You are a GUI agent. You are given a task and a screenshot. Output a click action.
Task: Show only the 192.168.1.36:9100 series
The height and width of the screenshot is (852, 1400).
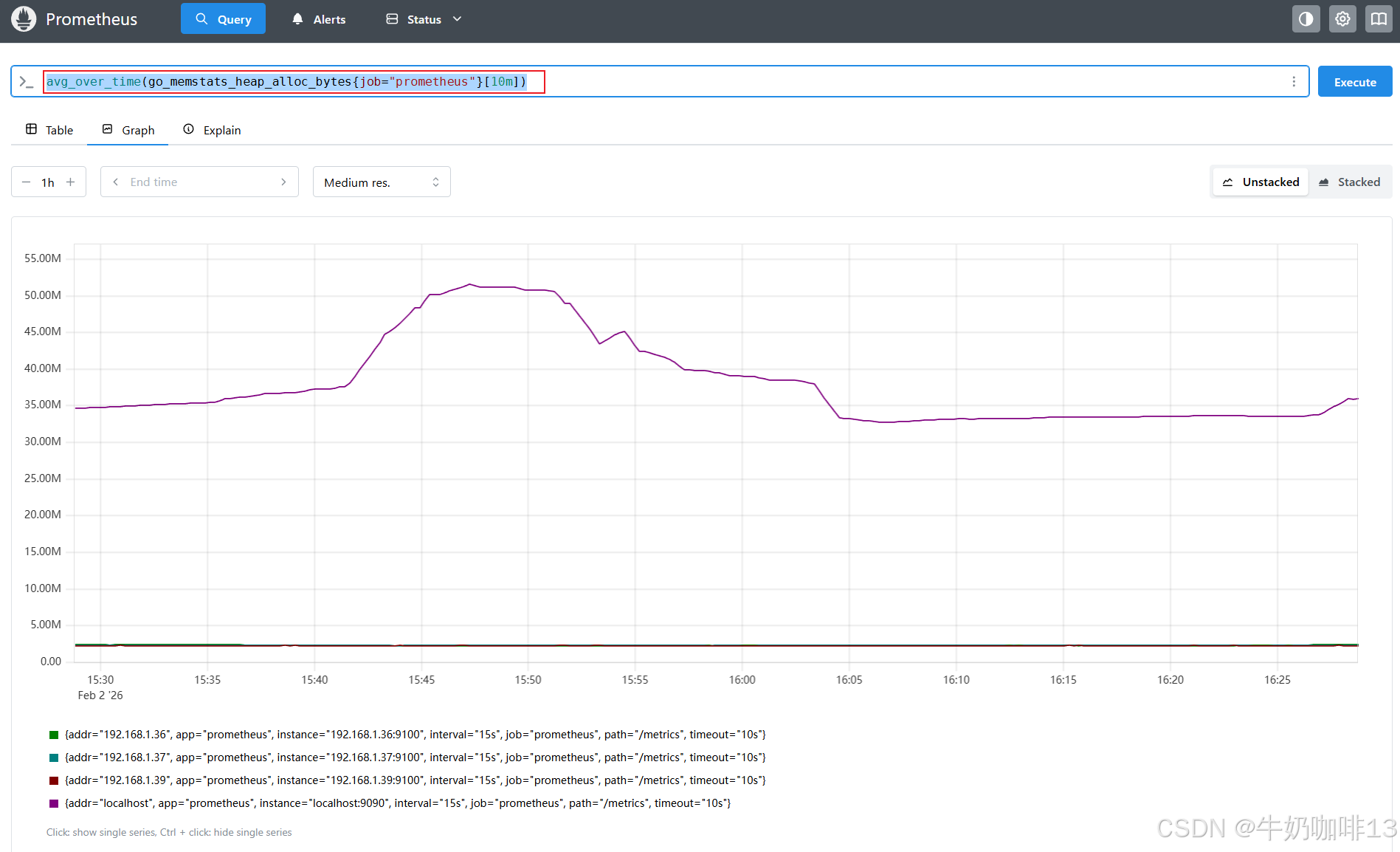[415, 735]
